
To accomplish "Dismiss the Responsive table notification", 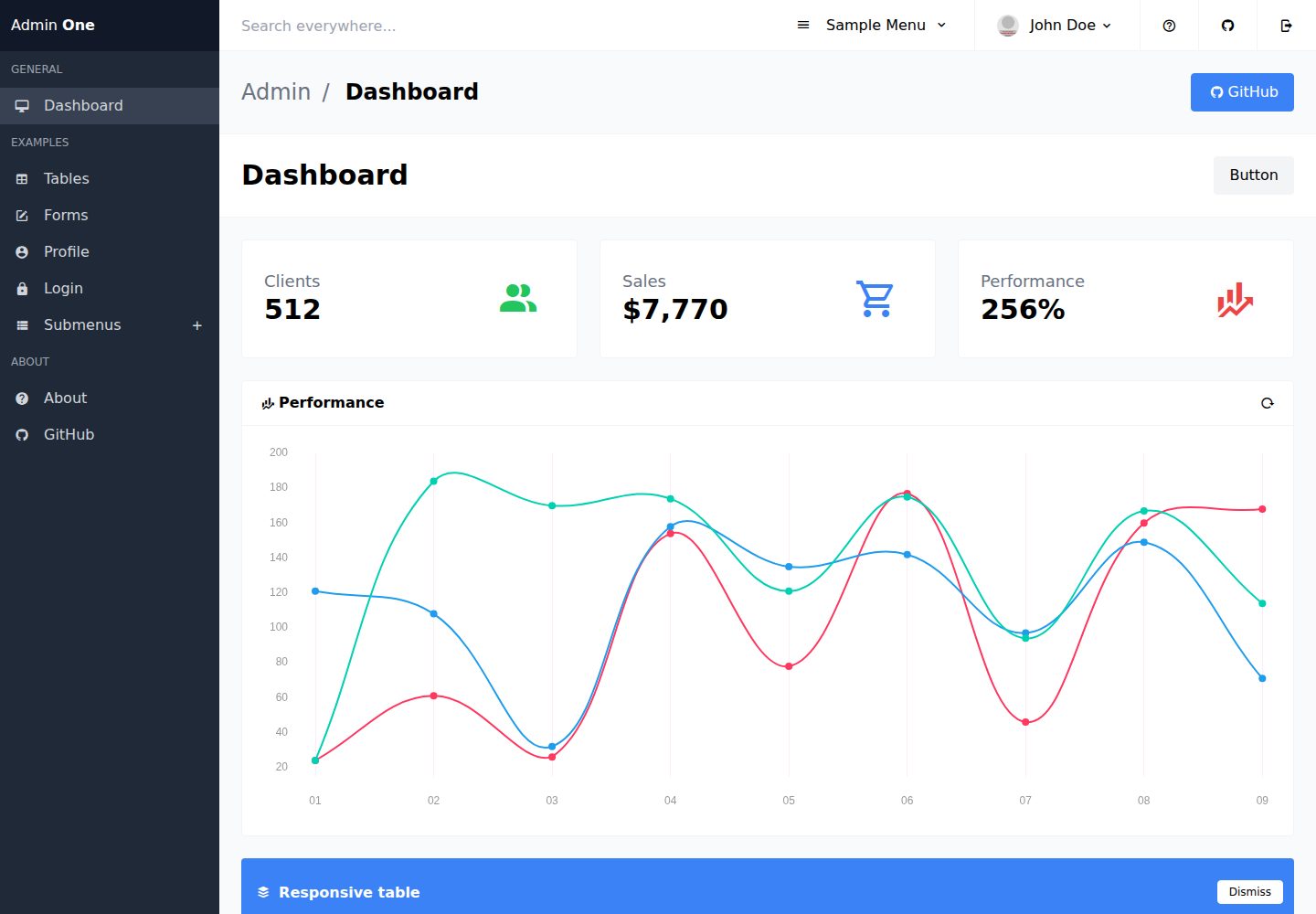I will pyautogui.click(x=1249, y=892).
